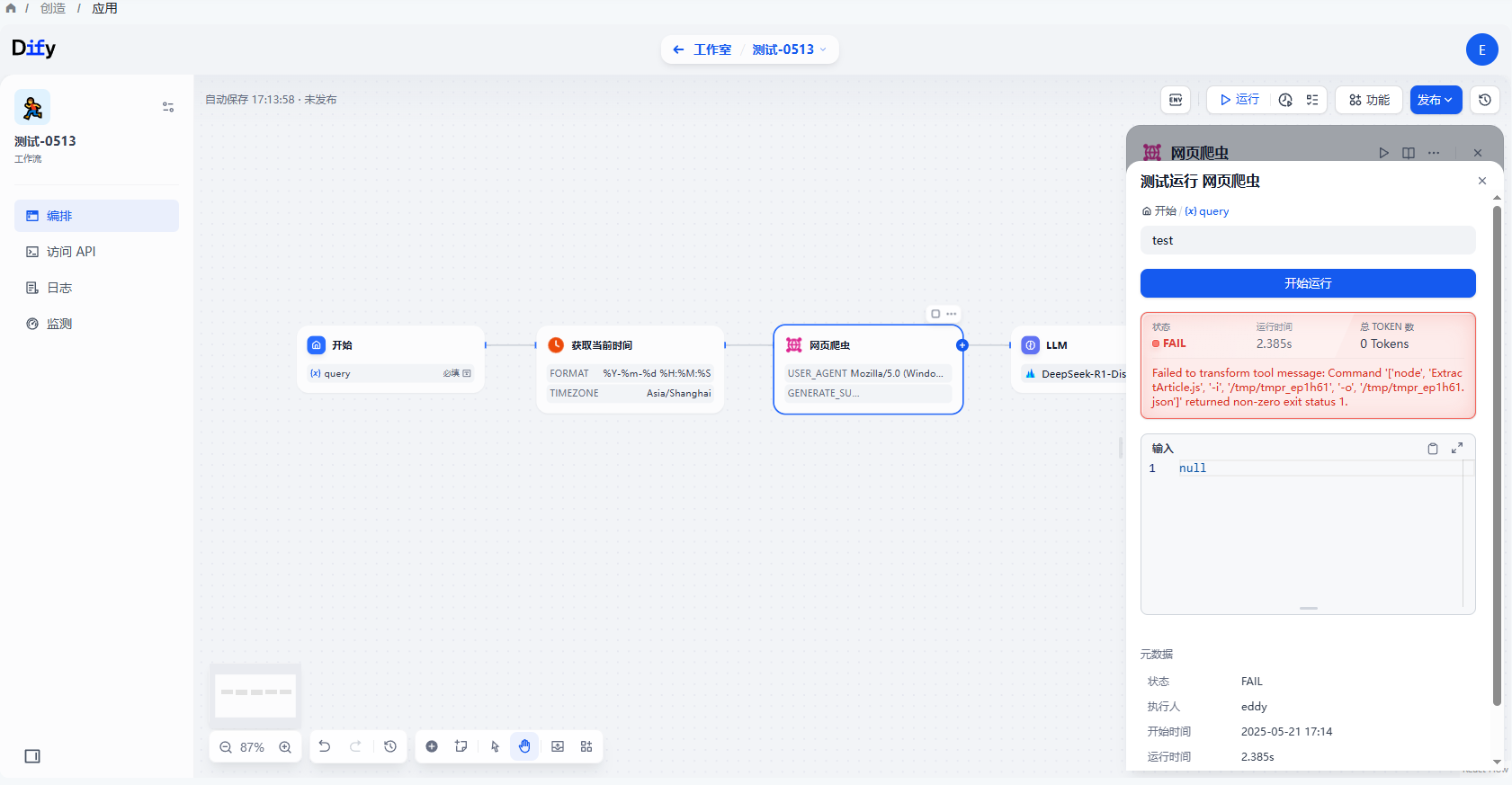Viewport: 1512px width, 785px height.
Task: Click the FAIL status label
Action: [x=1169, y=343]
